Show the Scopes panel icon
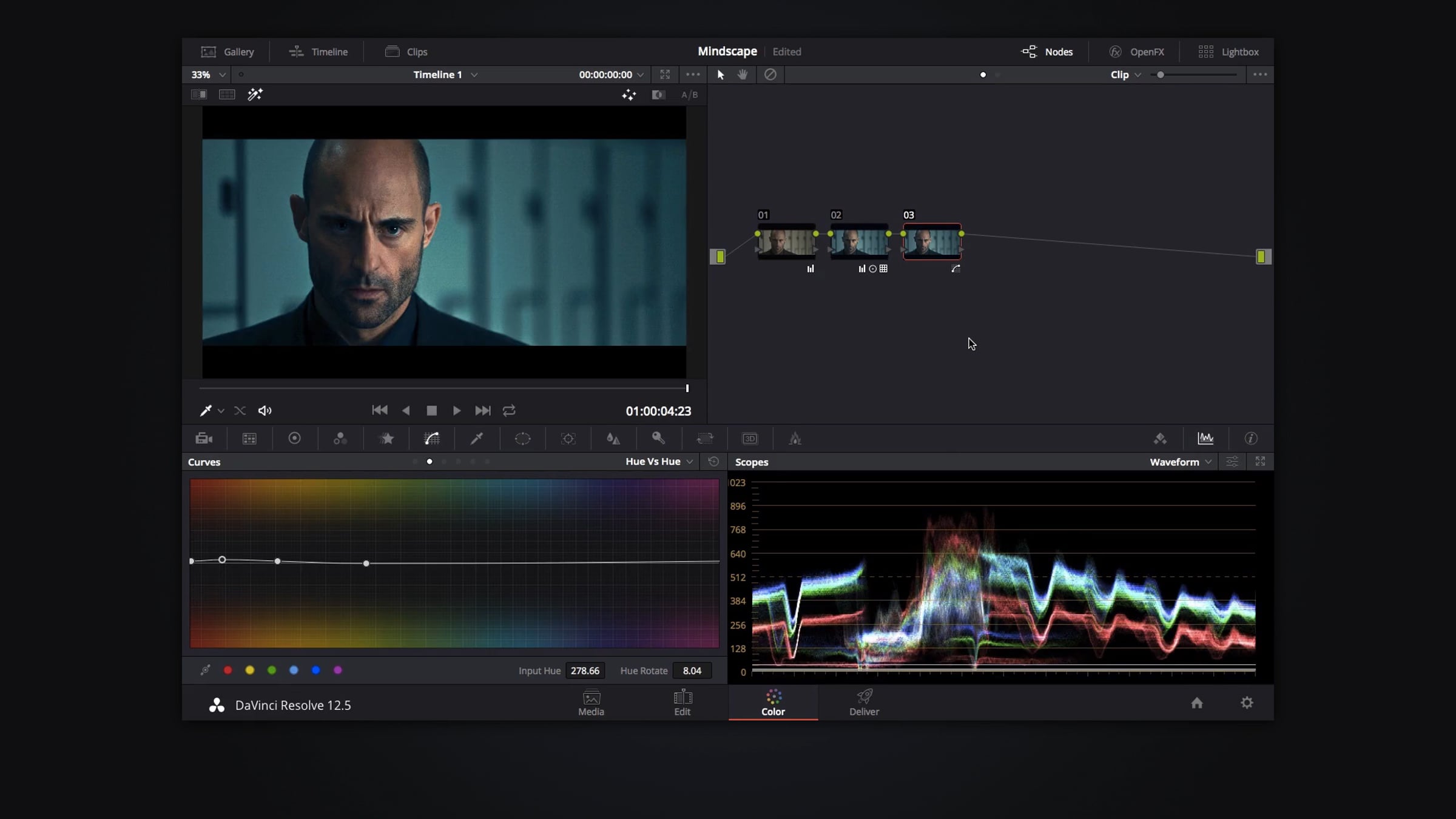This screenshot has height=819, width=1456. (1205, 438)
